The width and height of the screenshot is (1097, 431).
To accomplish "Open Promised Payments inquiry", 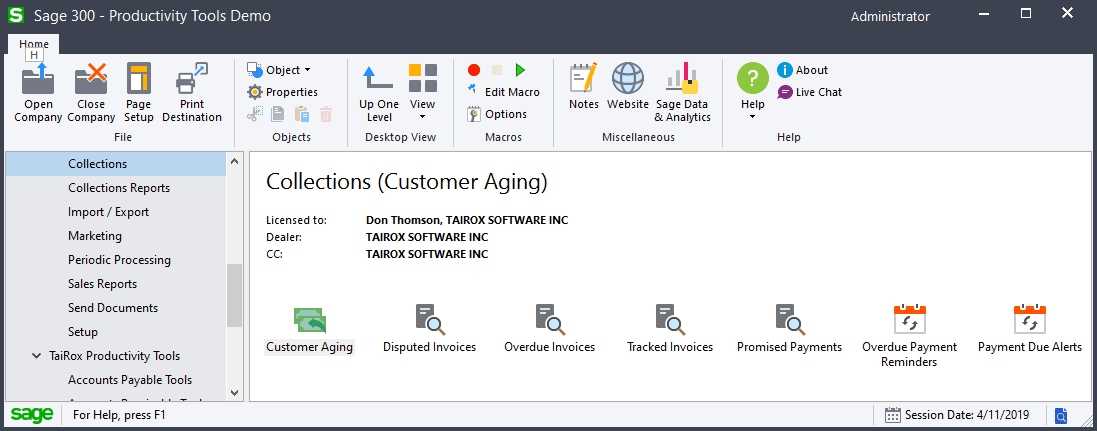I will pyautogui.click(x=790, y=329).
